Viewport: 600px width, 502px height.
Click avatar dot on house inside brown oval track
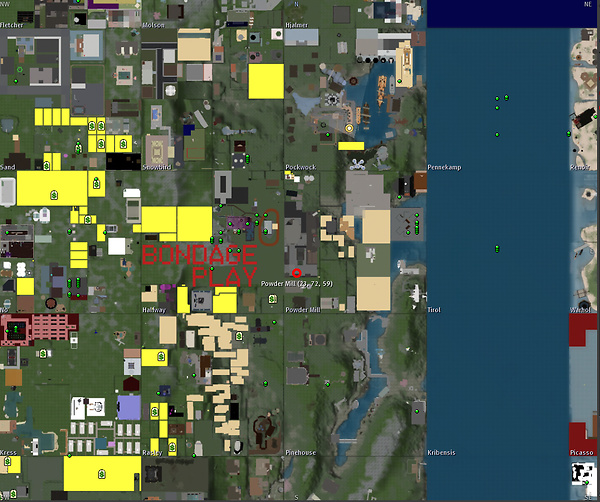point(266,231)
